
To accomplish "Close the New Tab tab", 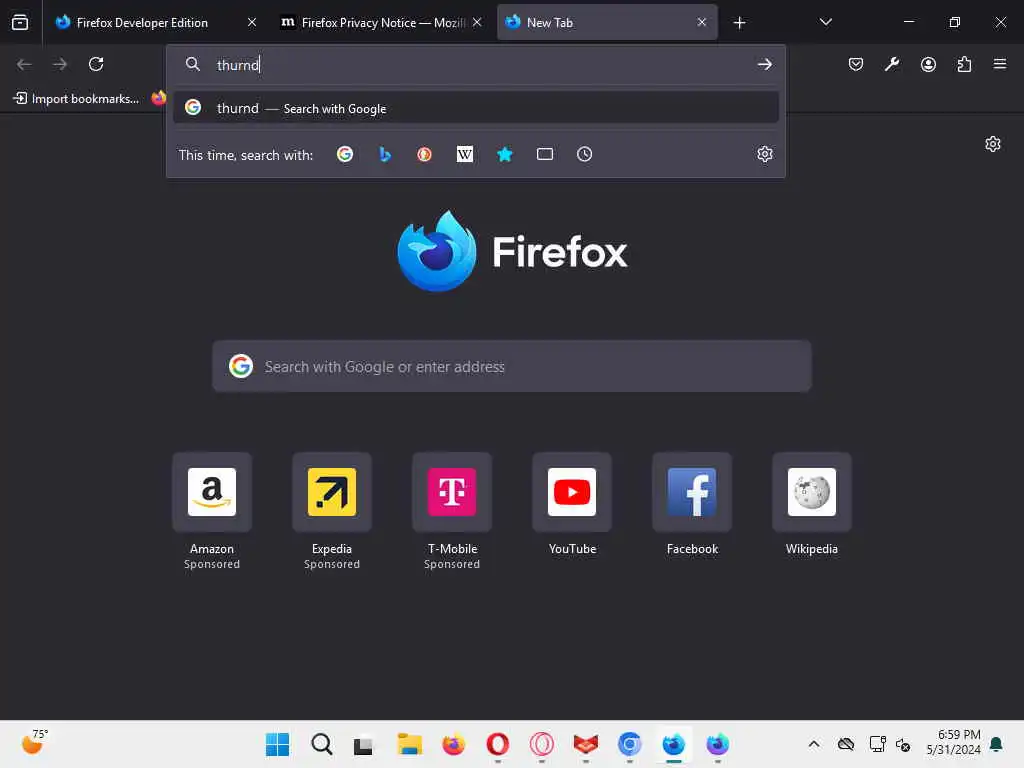I will [701, 22].
